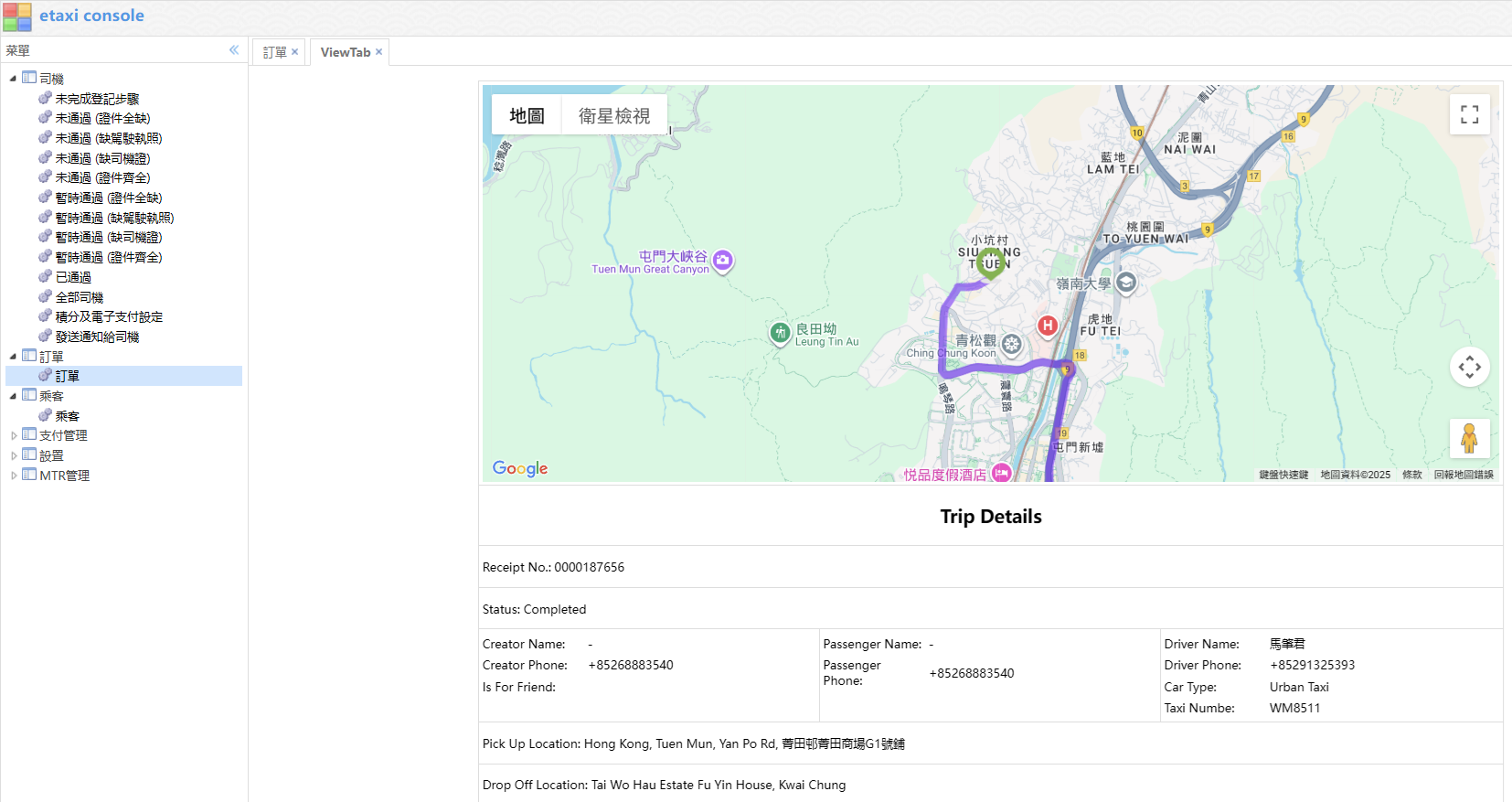Viewport: 1512px width, 802px height.
Task: Click the hospital H marker on map
Action: tap(1048, 326)
